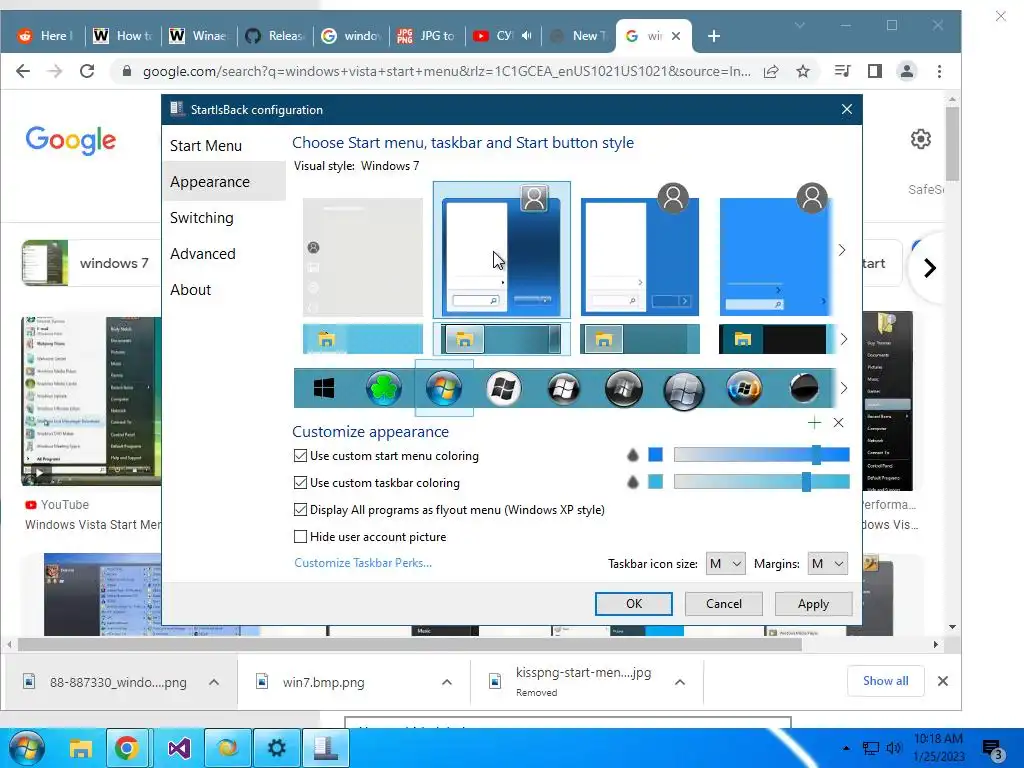Open a new Chrome tab
Screen dimensions: 1024x768
pos(714,36)
